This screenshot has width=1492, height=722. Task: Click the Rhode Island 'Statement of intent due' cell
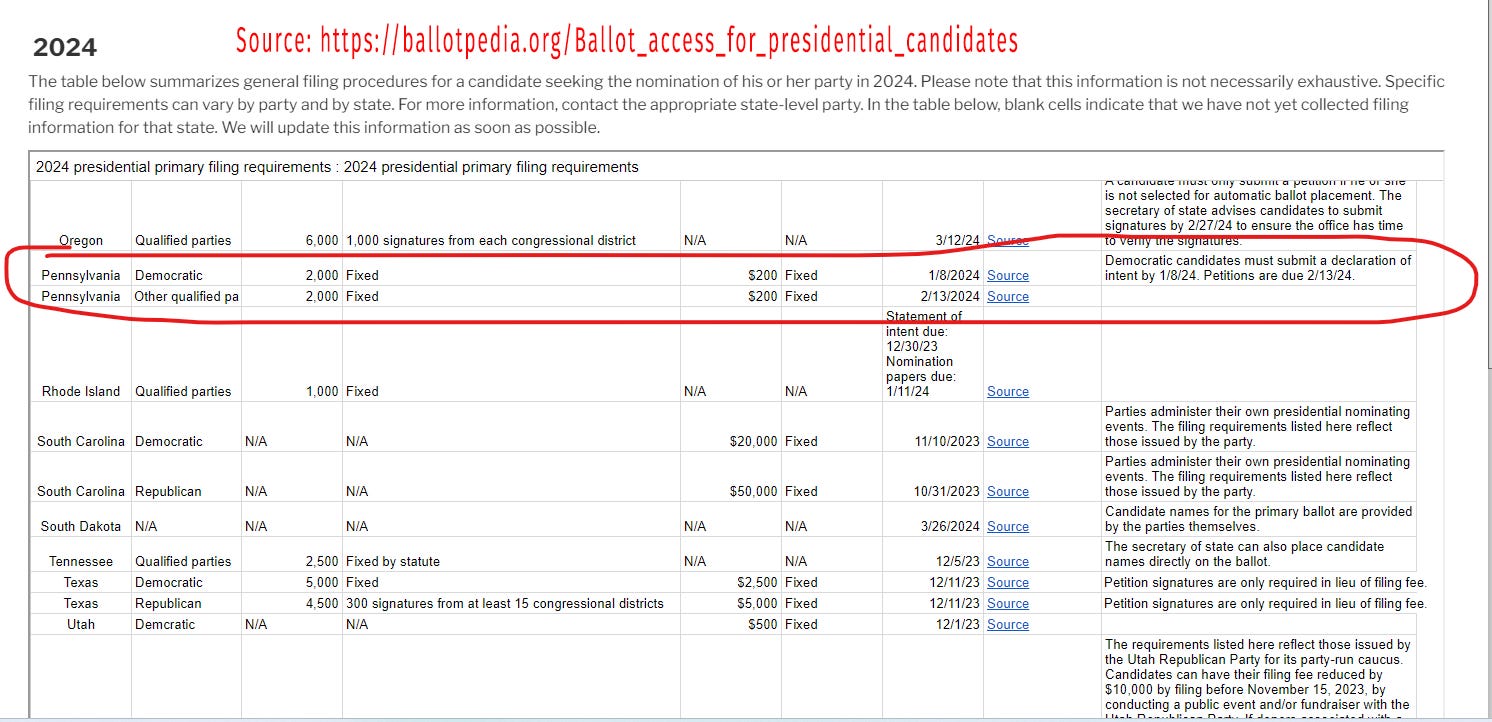tap(933, 354)
